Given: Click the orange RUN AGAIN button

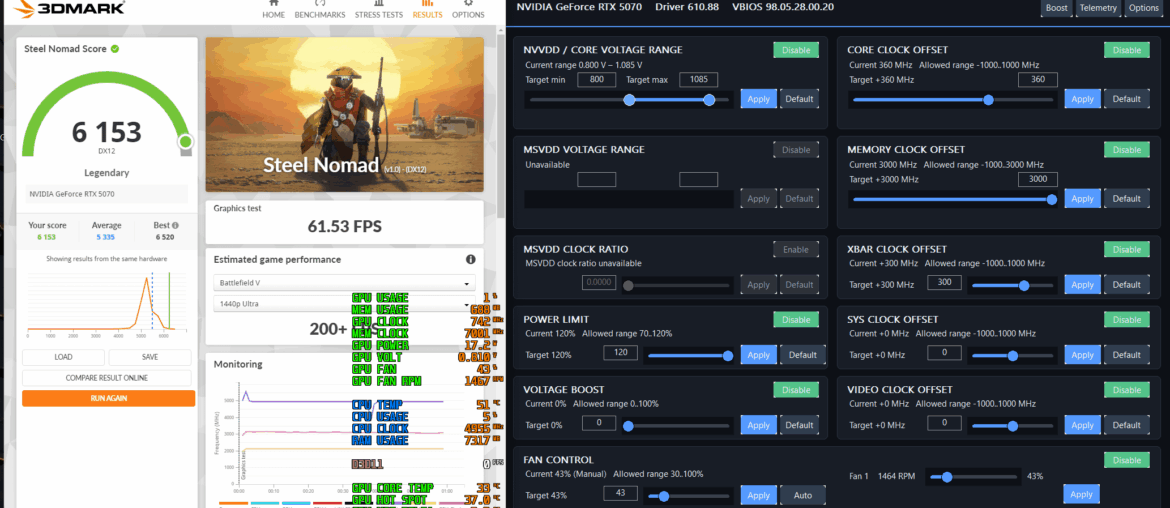Looking at the screenshot, I should click(109, 398).
